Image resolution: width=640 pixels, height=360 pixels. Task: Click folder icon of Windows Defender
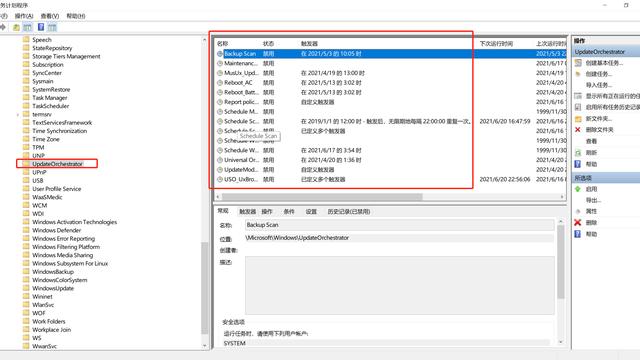click(26, 230)
